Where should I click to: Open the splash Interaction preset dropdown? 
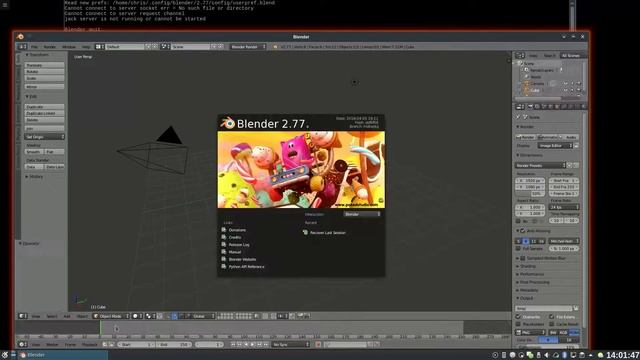(x=362, y=214)
